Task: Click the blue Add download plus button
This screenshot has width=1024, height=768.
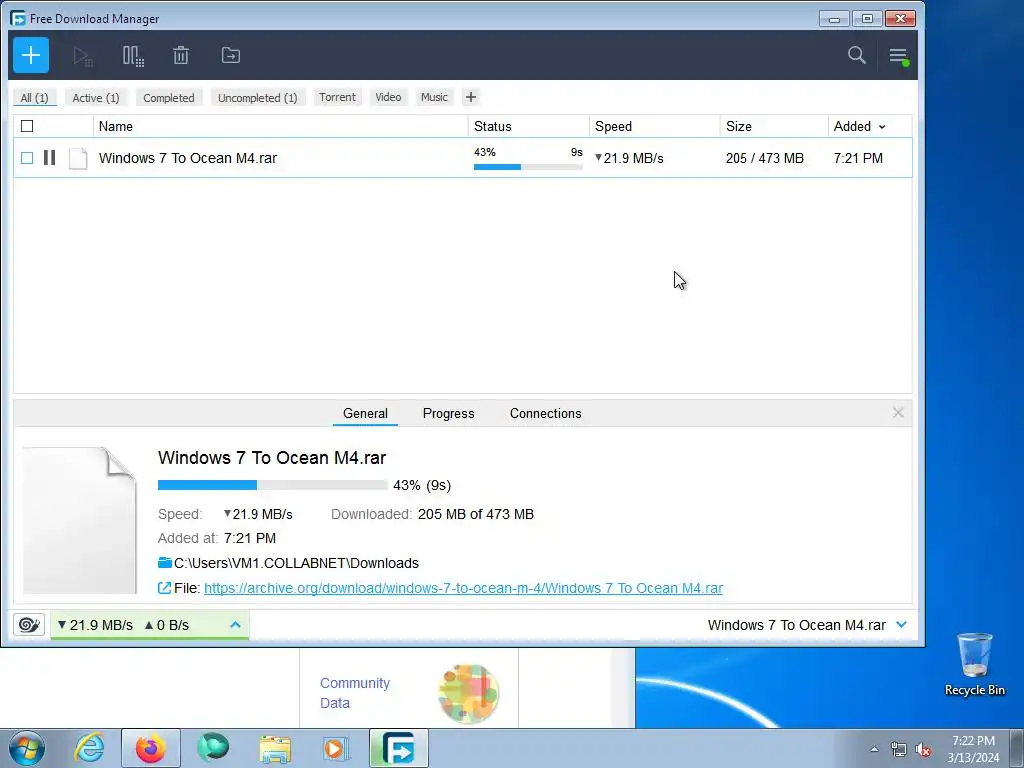Action: tap(31, 56)
